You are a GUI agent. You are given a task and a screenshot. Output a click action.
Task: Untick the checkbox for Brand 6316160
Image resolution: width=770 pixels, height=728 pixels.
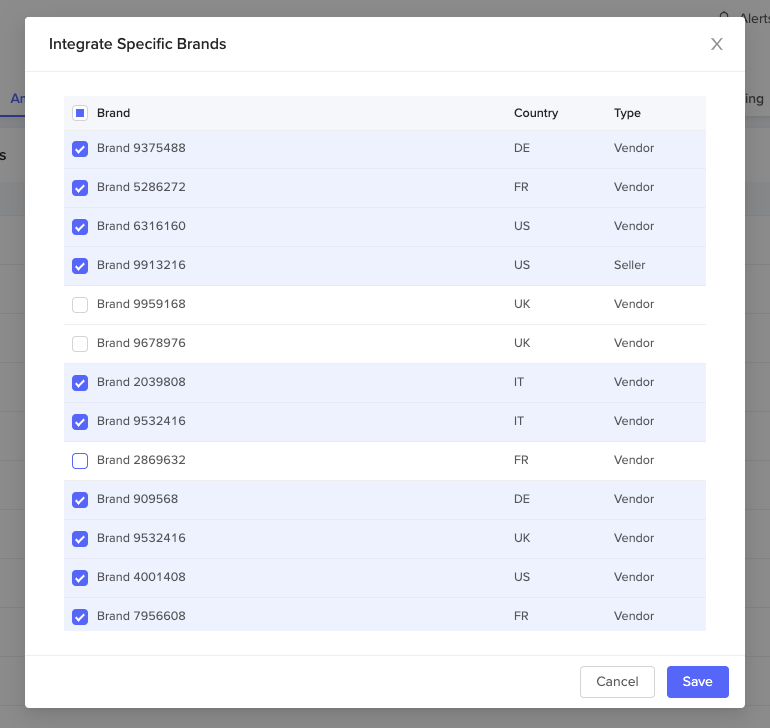coord(80,227)
